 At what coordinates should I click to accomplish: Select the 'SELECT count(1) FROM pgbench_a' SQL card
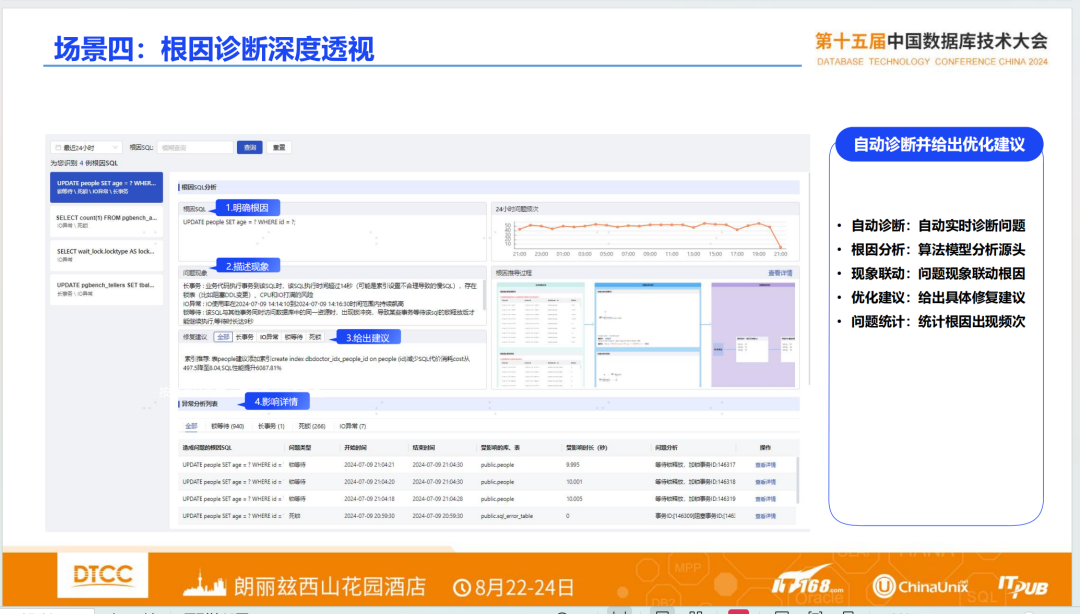tap(106, 221)
